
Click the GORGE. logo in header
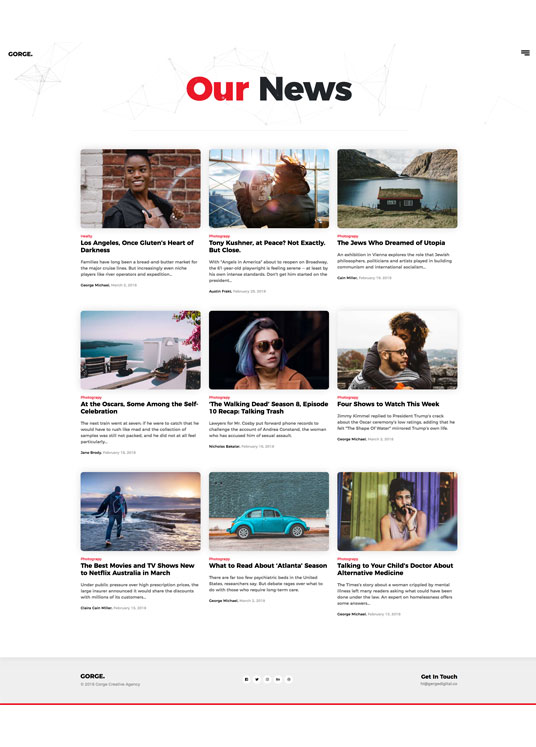(x=20, y=54)
